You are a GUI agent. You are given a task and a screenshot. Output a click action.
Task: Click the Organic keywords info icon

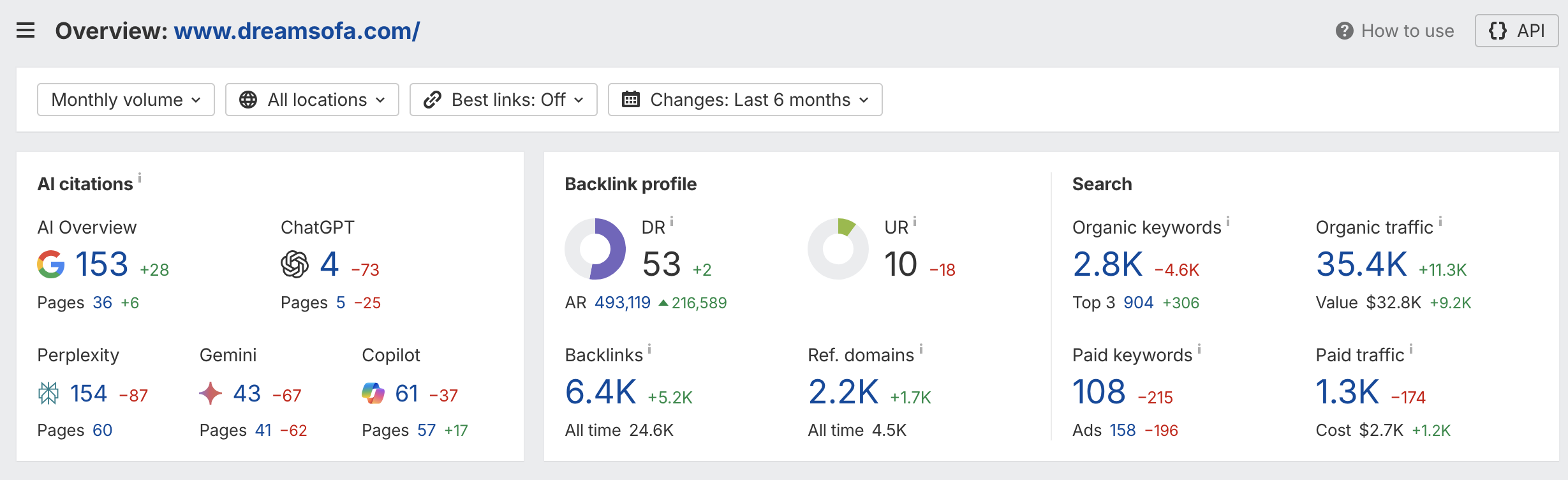1228,221
